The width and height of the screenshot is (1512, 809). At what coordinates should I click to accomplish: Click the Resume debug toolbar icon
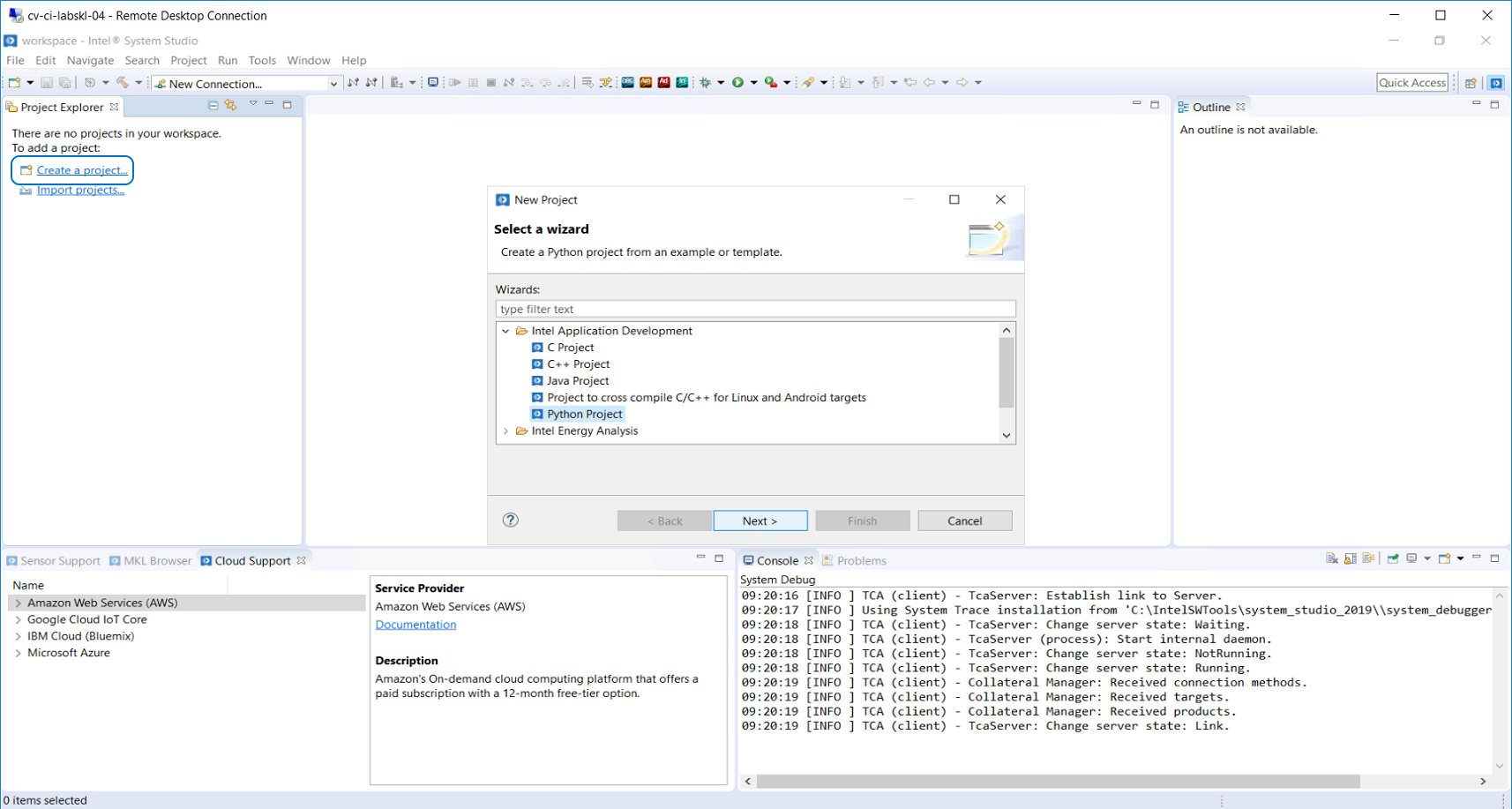click(x=455, y=83)
